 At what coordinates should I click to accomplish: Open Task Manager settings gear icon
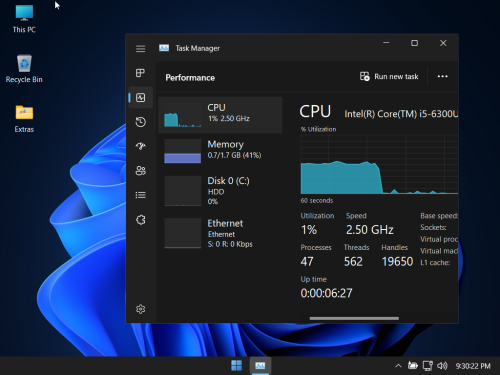[x=140, y=309]
